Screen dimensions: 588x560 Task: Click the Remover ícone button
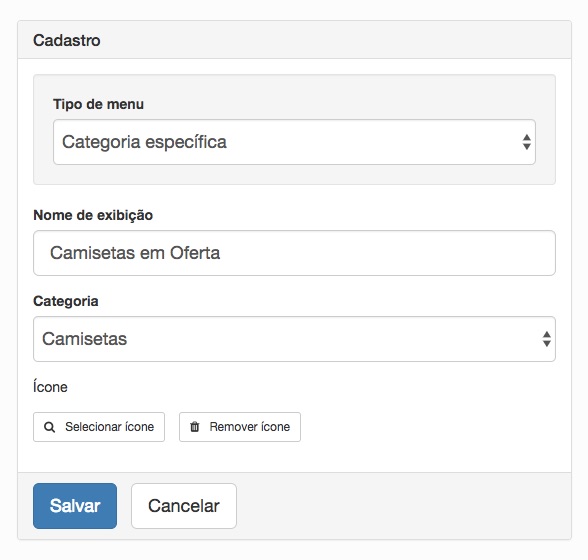tap(240, 427)
